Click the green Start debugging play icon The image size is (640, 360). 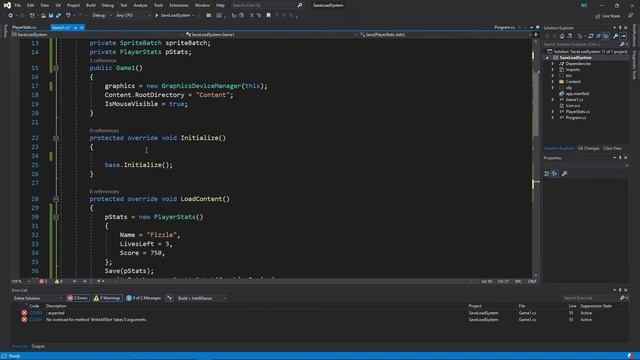[156, 16]
